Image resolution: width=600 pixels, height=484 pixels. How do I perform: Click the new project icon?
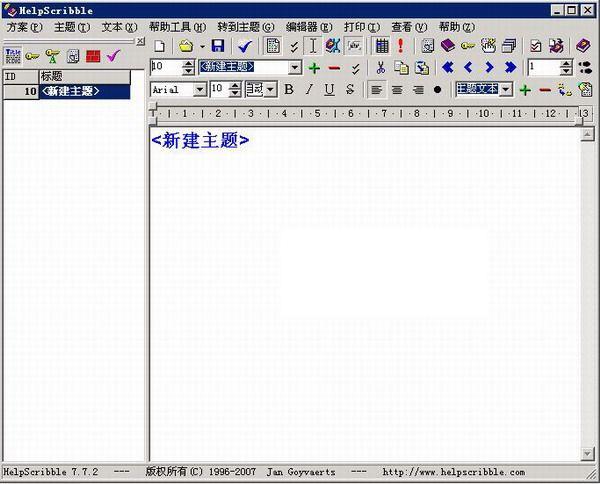click(x=159, y=46)
